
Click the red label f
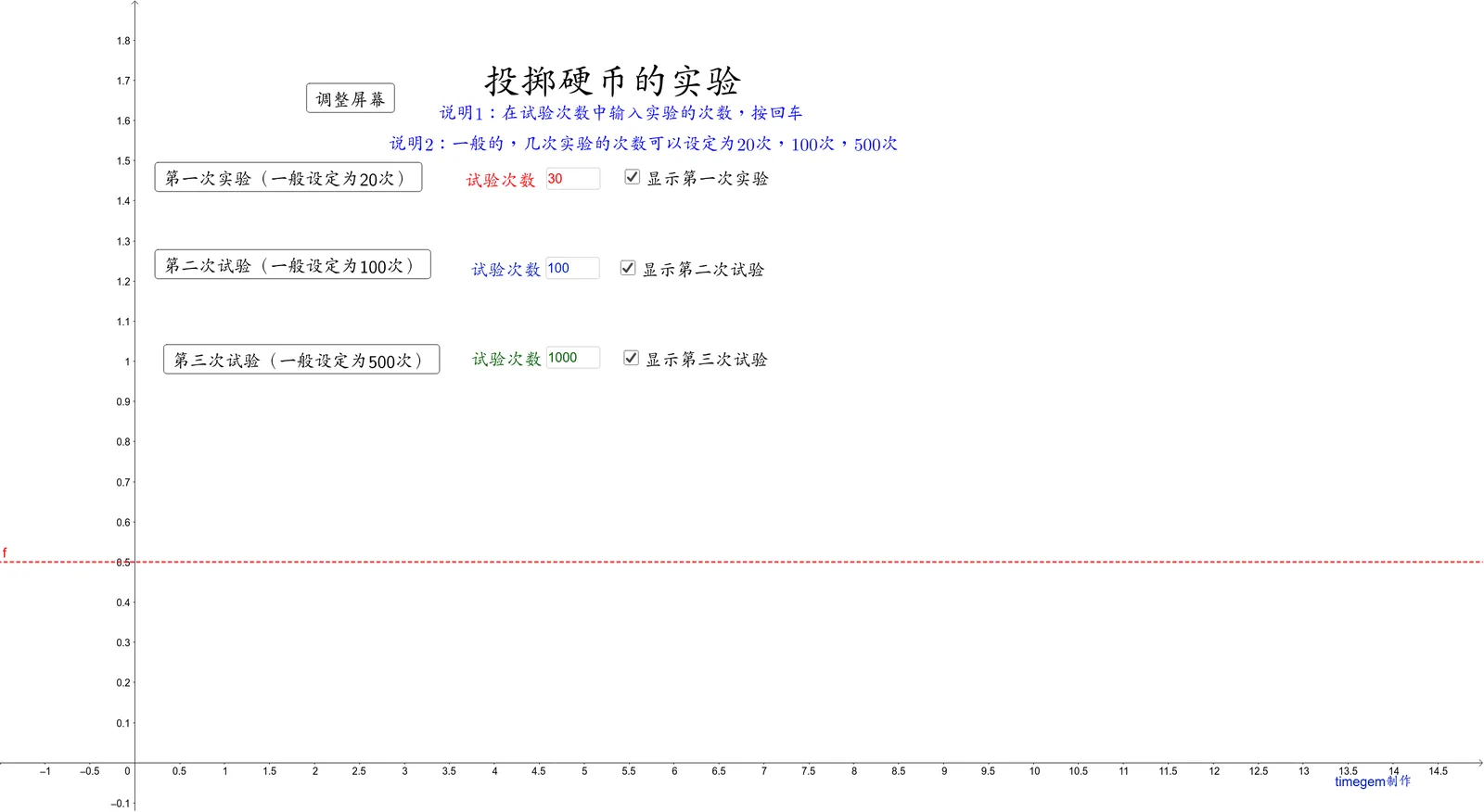pos(5,552)
